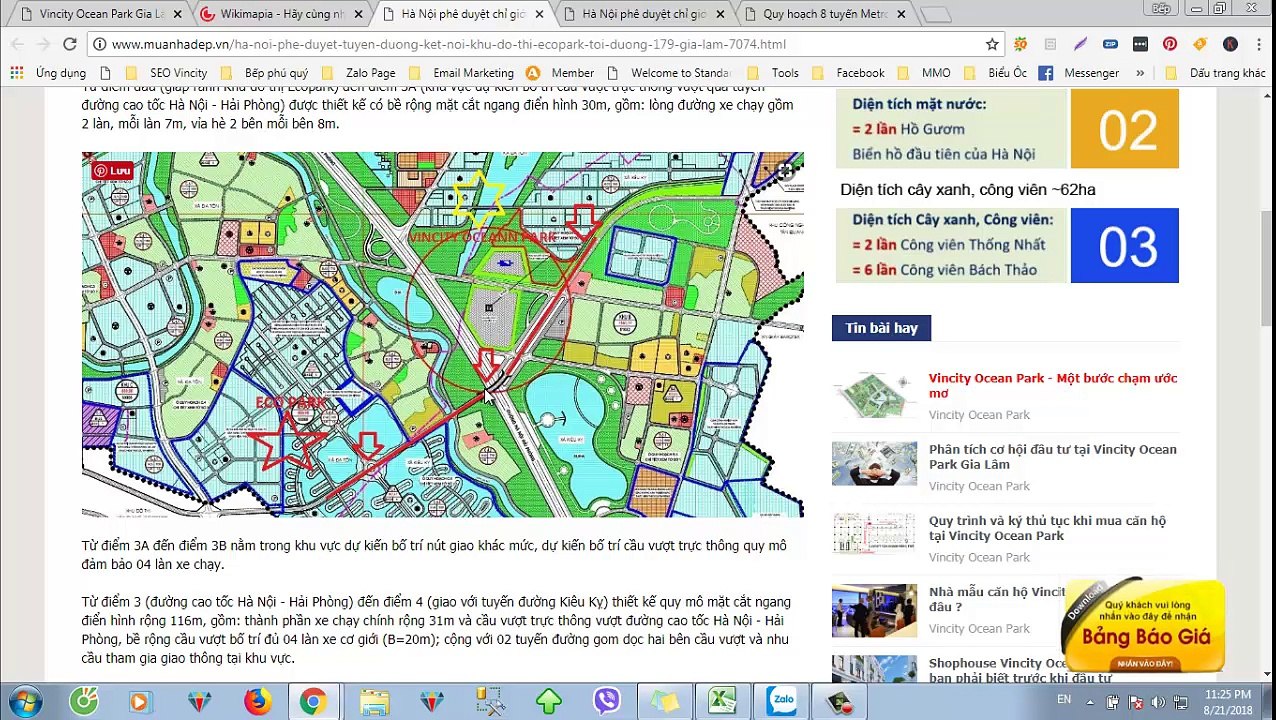Screen dimensions: 1276x720
Task: Click the Pinterest extension icon
Action: coord(1170,44)
